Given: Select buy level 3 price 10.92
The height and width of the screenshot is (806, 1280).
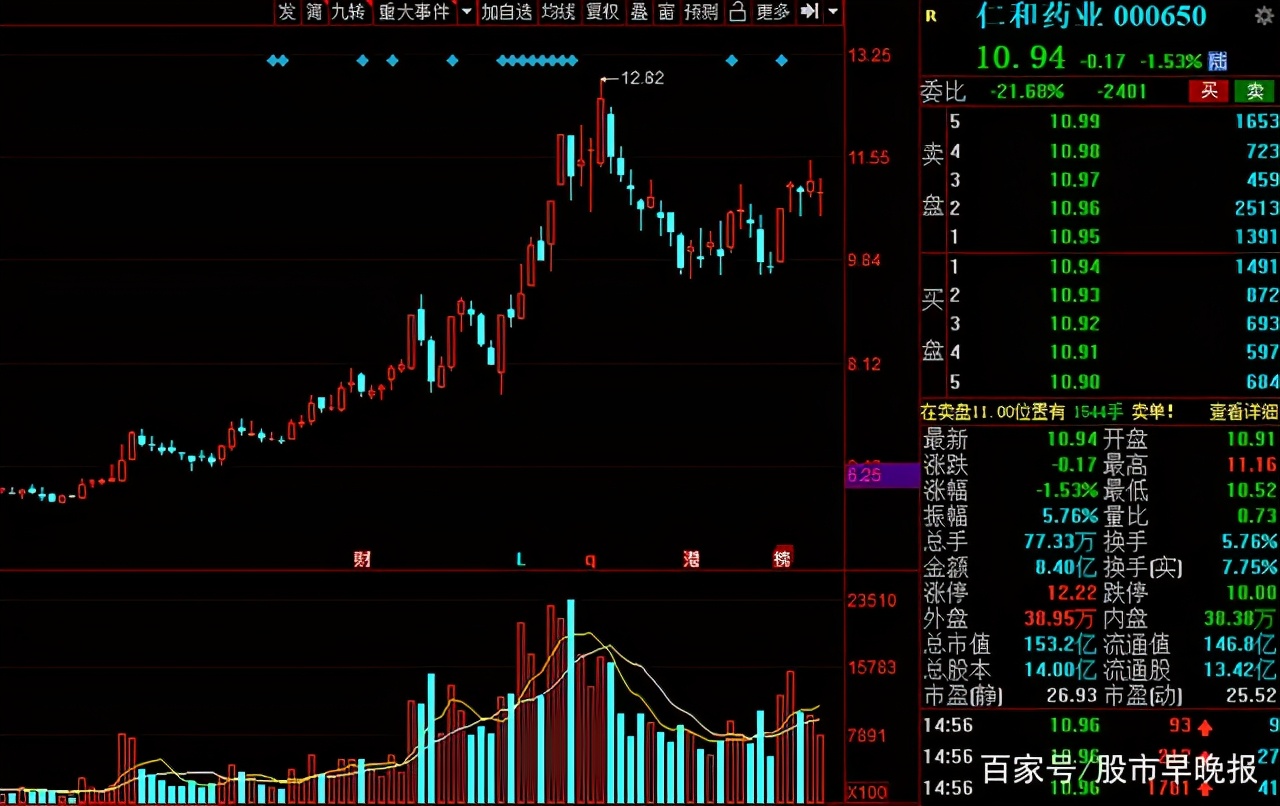Looking at the screenshot, I should (1074, 324).
